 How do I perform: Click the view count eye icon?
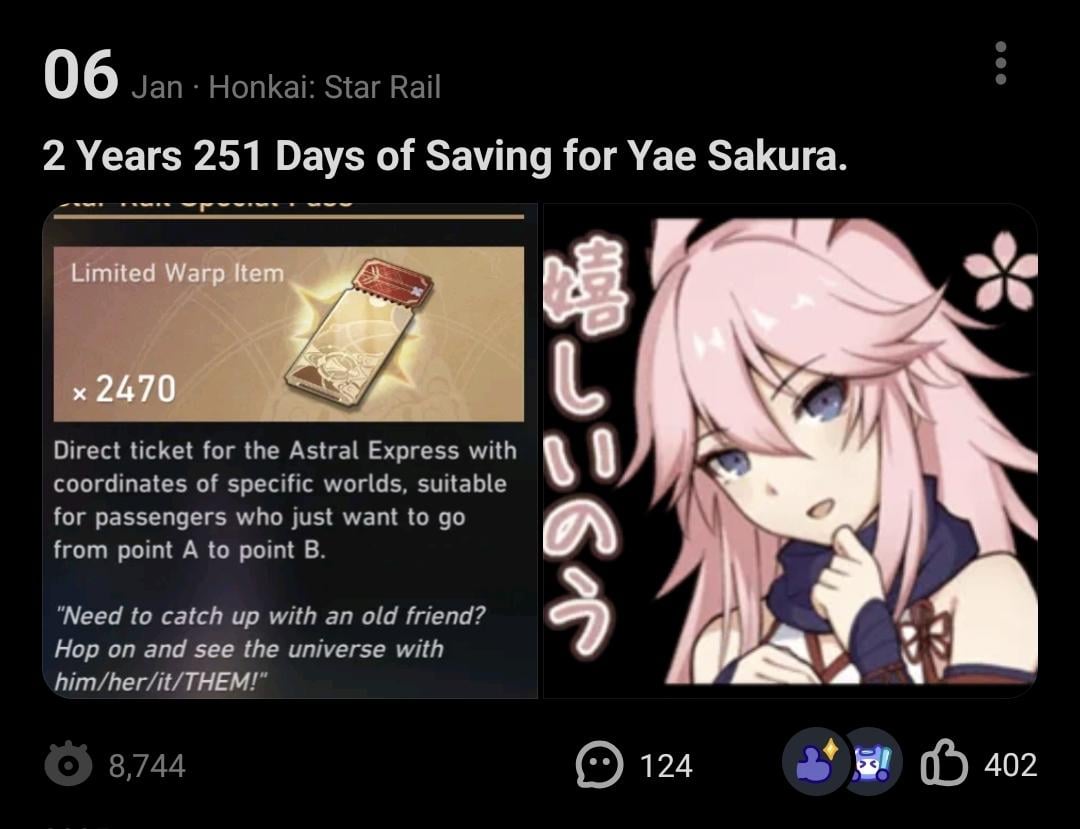point(68,763)
